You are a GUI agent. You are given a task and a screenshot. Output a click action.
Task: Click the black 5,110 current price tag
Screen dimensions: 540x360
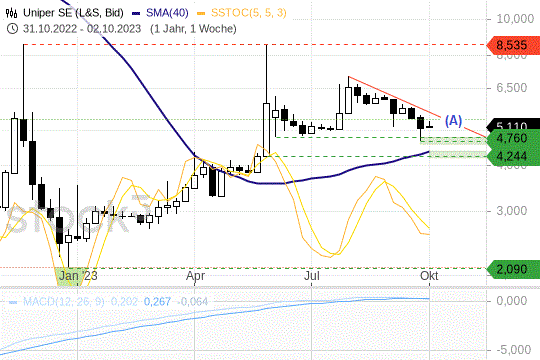513,125
